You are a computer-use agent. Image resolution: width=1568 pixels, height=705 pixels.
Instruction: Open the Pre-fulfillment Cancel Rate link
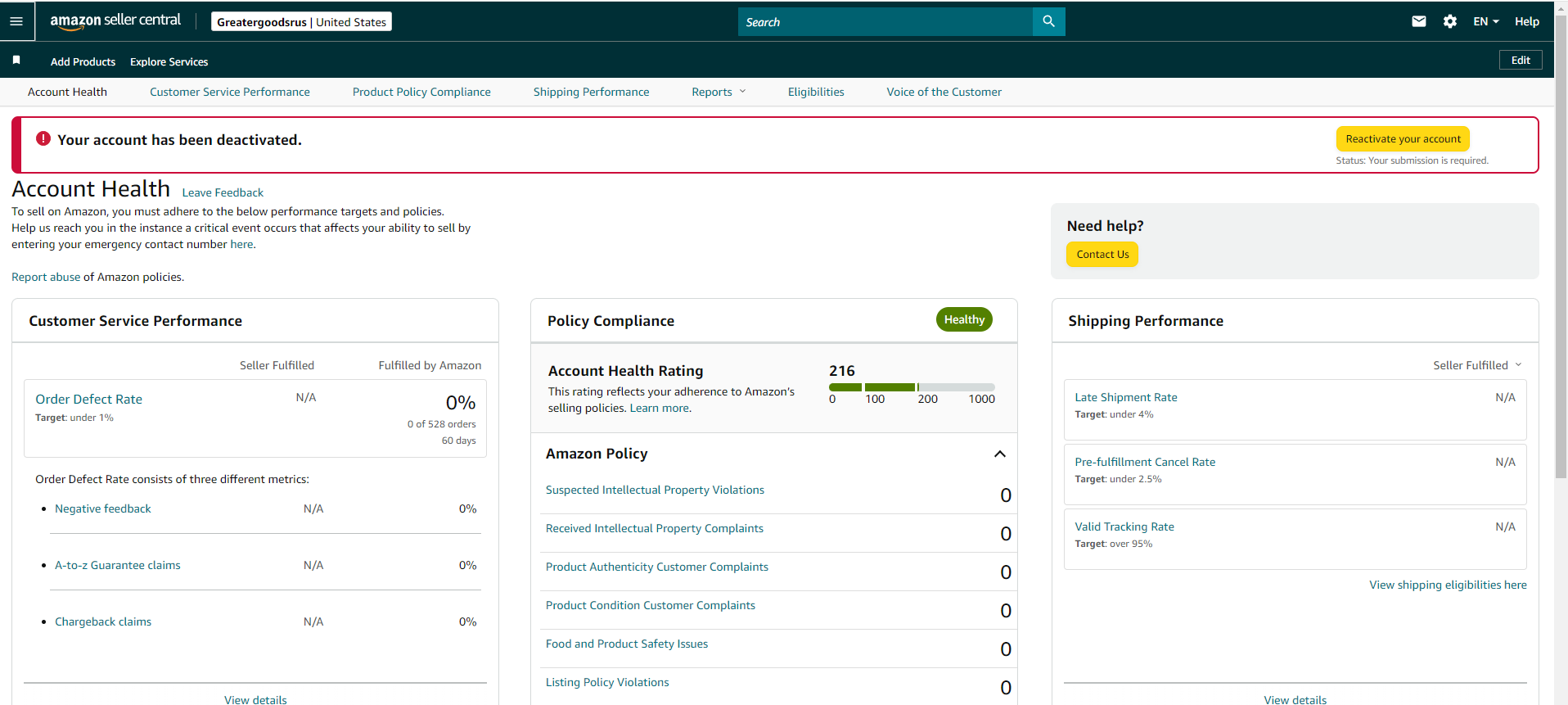pyautogui.click(x=1145, y=462)
